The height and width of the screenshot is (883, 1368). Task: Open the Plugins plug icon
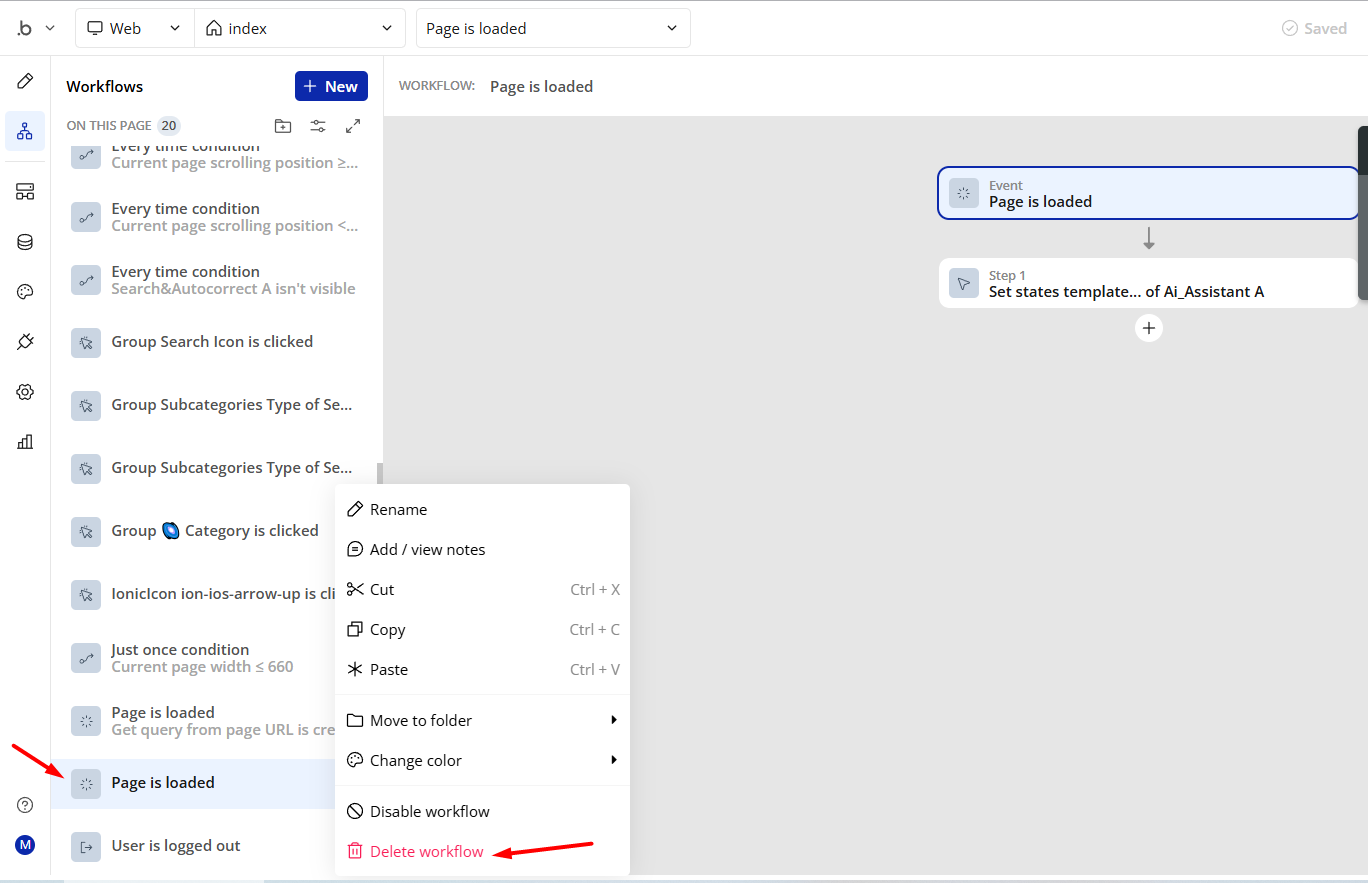[25, 342]
